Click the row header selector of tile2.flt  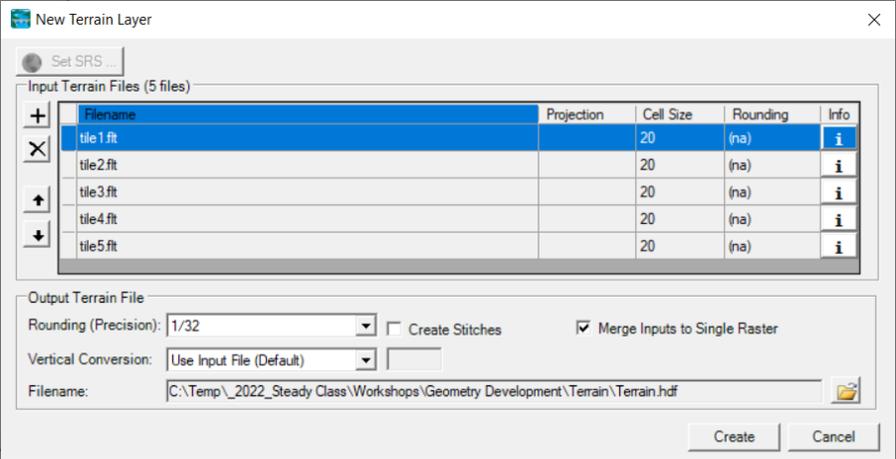click(69, 165)
